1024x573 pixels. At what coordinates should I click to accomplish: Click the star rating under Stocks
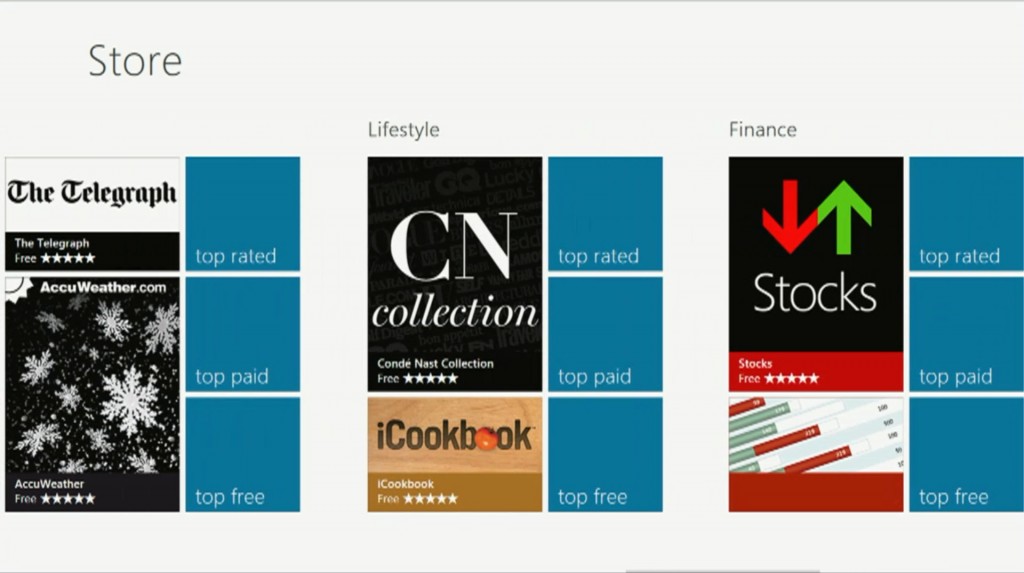[x=792, y=378]
